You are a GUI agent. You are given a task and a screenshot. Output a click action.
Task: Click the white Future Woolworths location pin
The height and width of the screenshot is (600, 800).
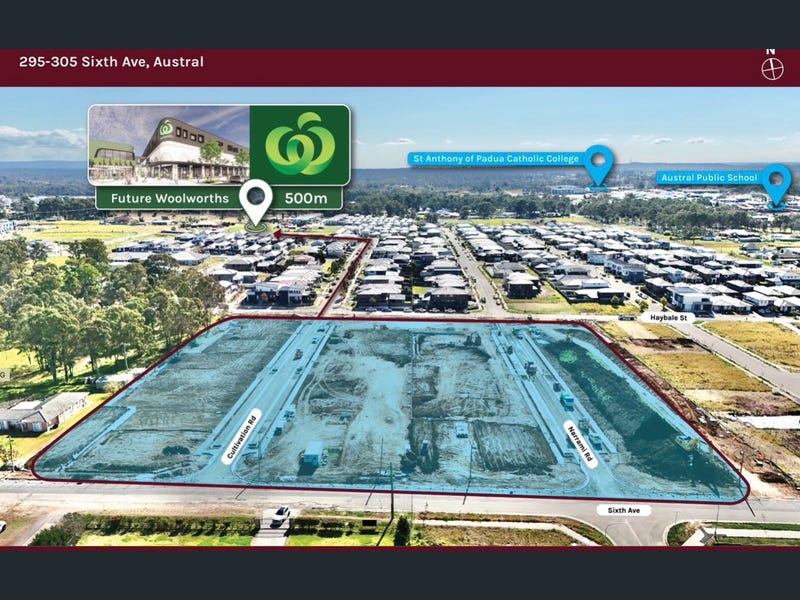point(257,200)
